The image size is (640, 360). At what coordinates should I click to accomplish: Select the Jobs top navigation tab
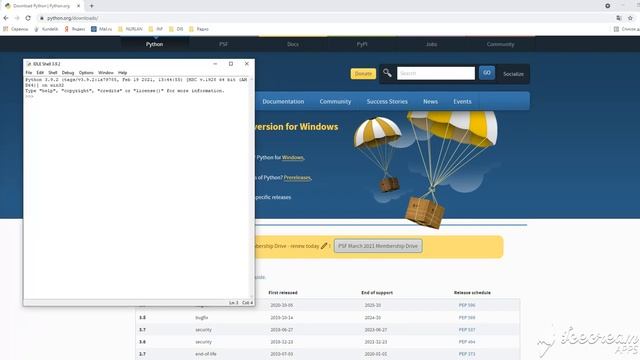tap(431, 44)
